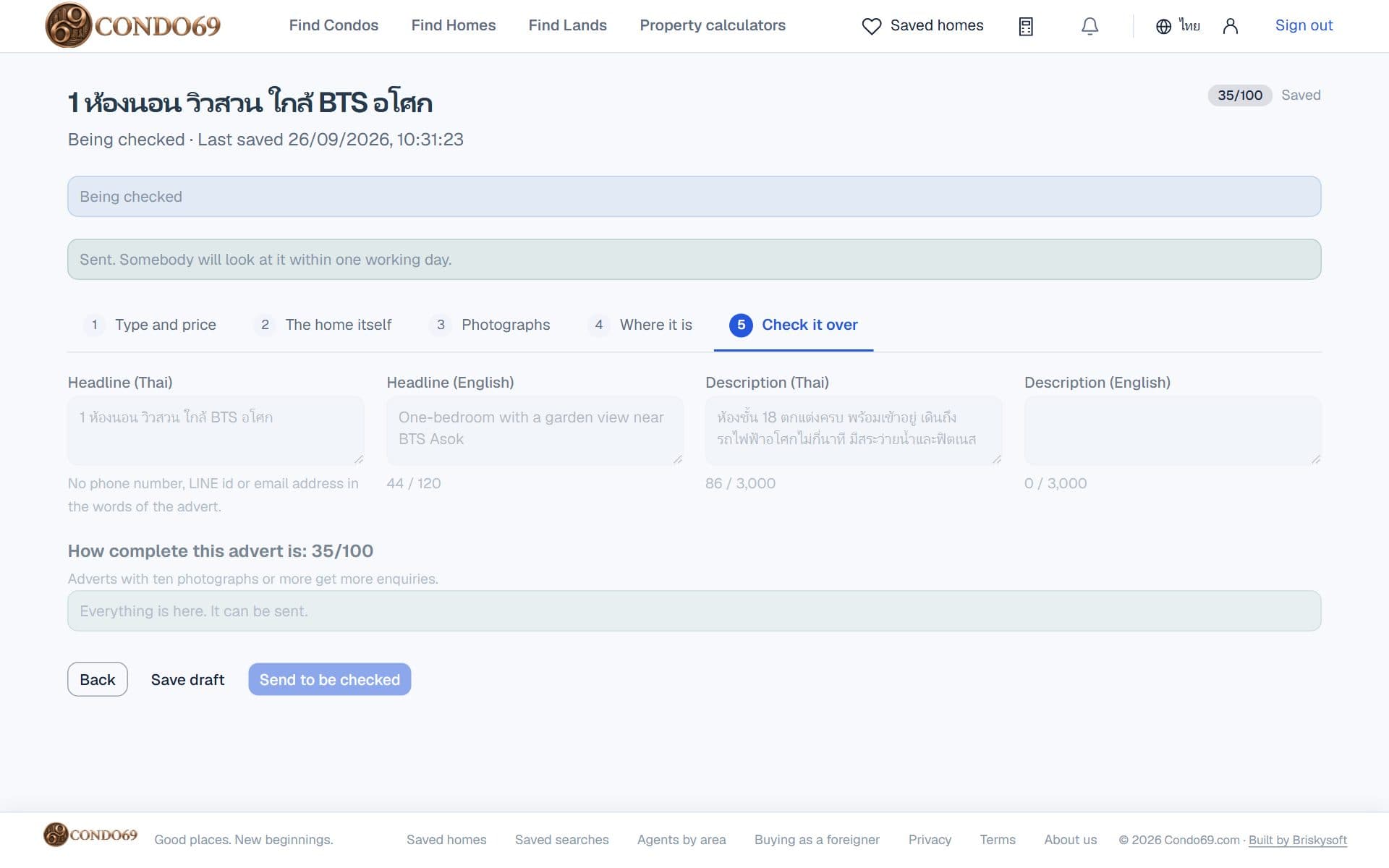Click Send to be checked button
Viewport: 1389px width, 868px height.
(x=330, y=679)
